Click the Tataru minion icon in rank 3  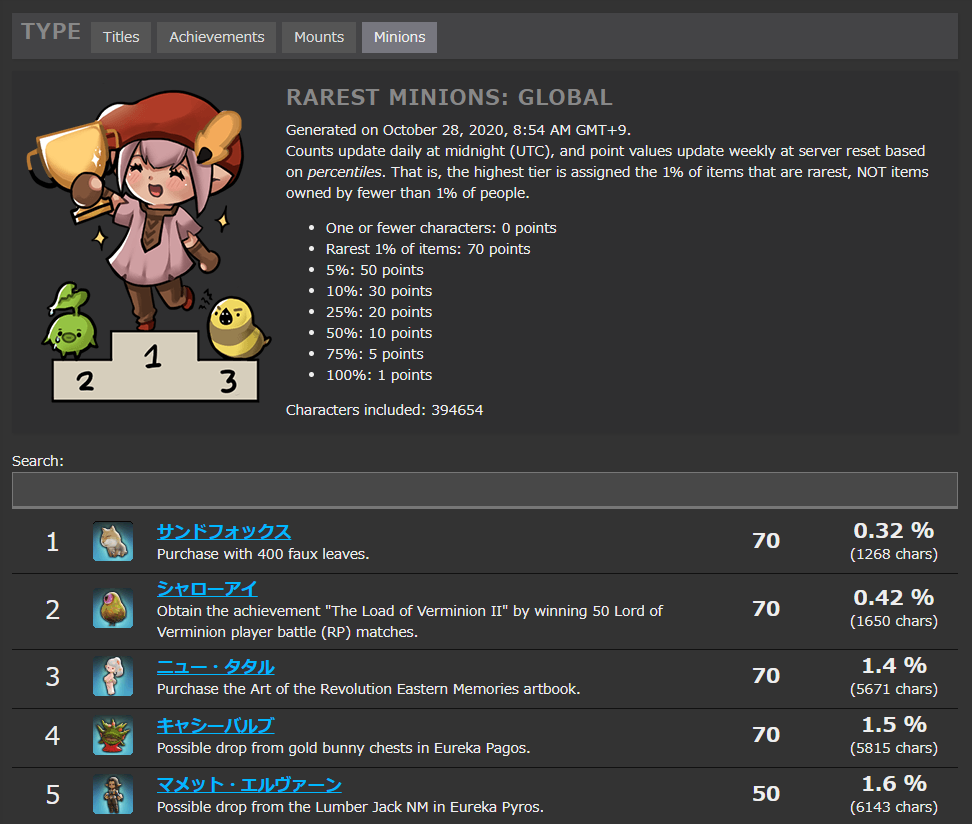coord(113,676)
